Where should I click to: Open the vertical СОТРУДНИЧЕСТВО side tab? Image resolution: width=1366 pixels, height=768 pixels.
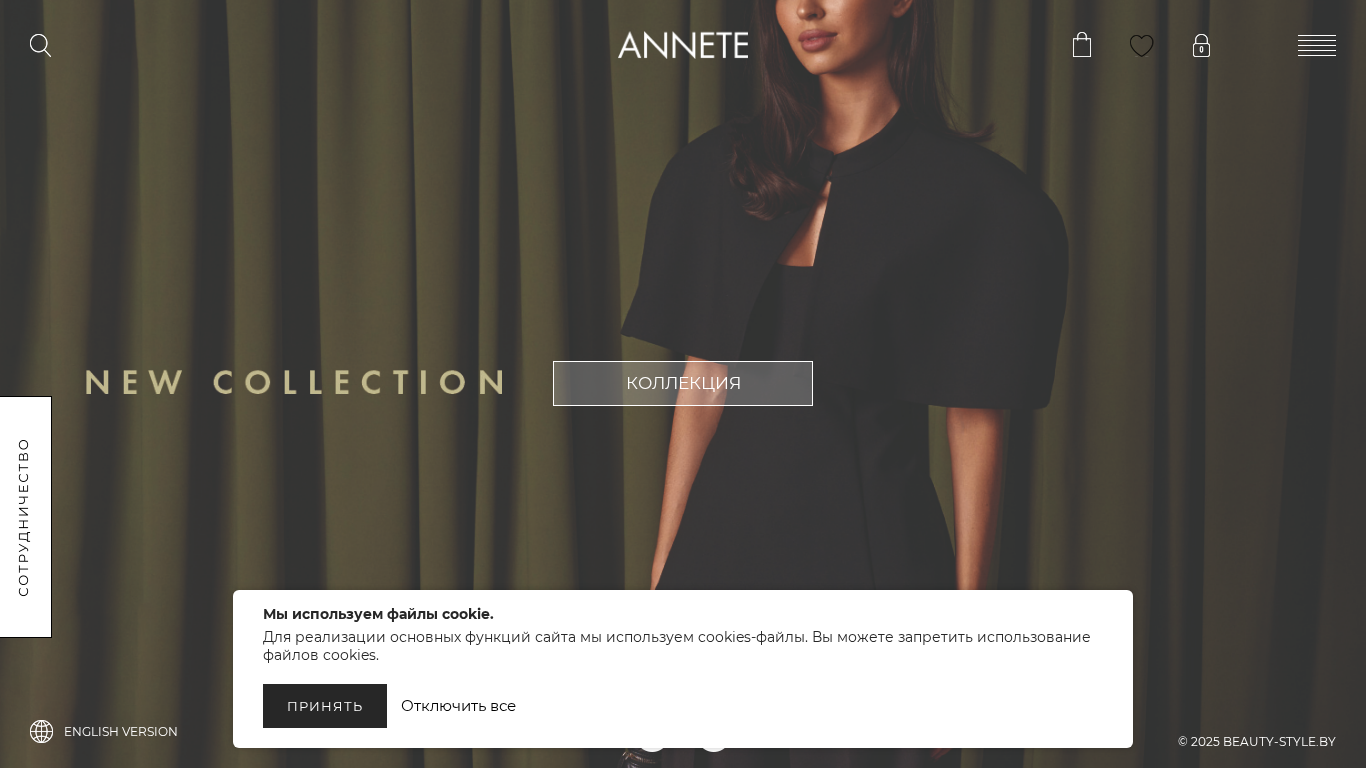coord(25,517)
